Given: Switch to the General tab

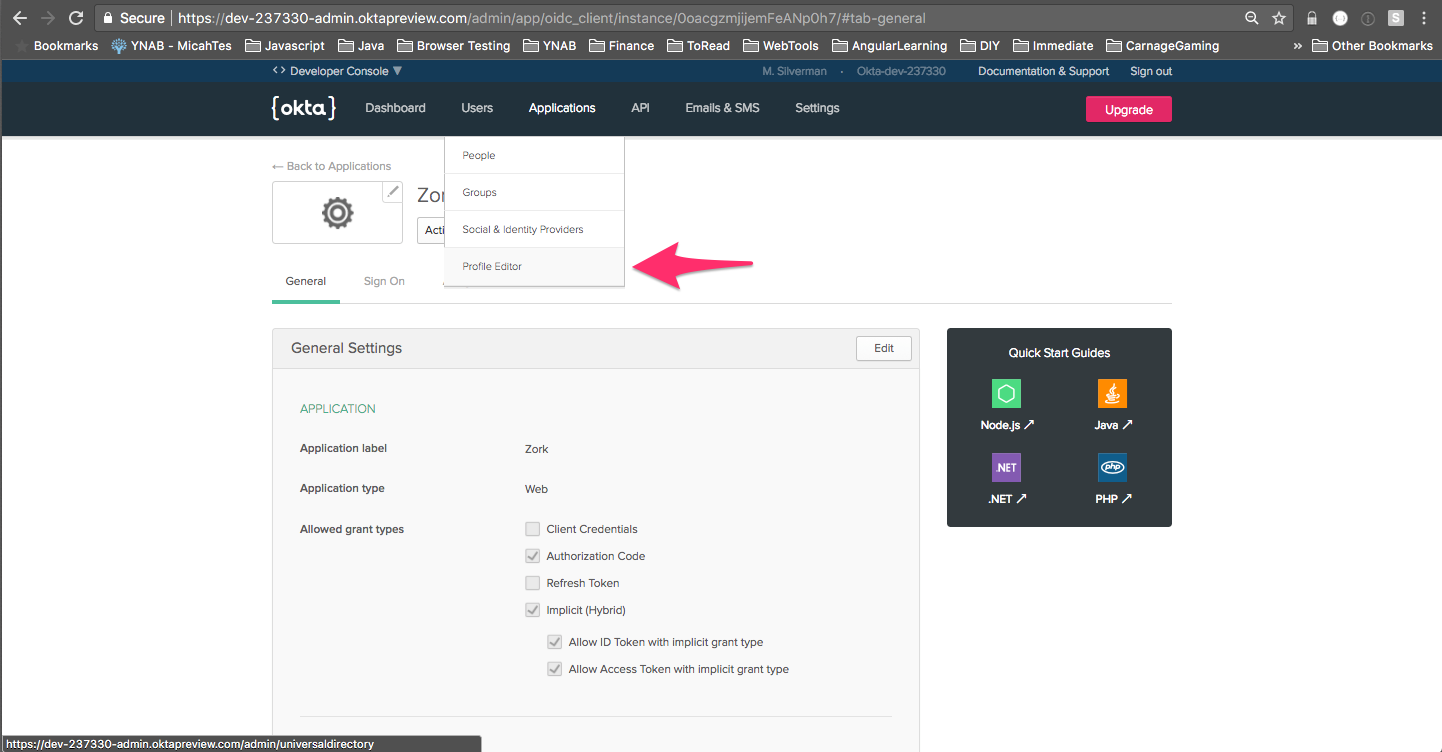Looking at the screenshot, I should point(306,281).
